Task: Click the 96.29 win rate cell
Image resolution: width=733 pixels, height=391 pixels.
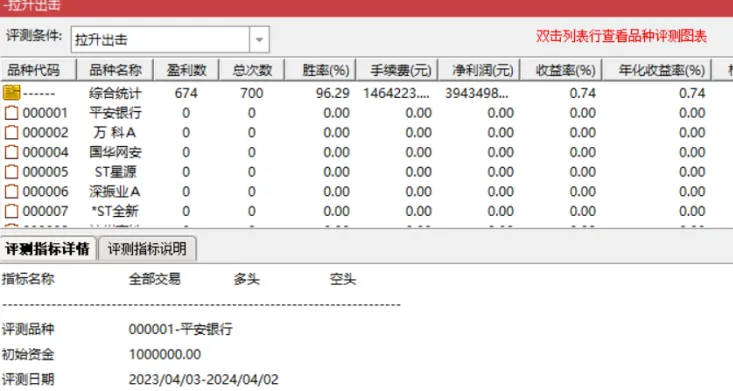Action: (x=332, y=93)
